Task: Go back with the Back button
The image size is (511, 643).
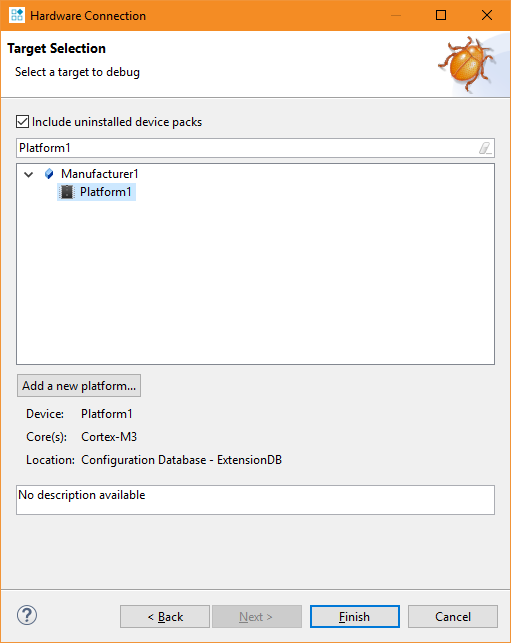Action: (165, 616)
